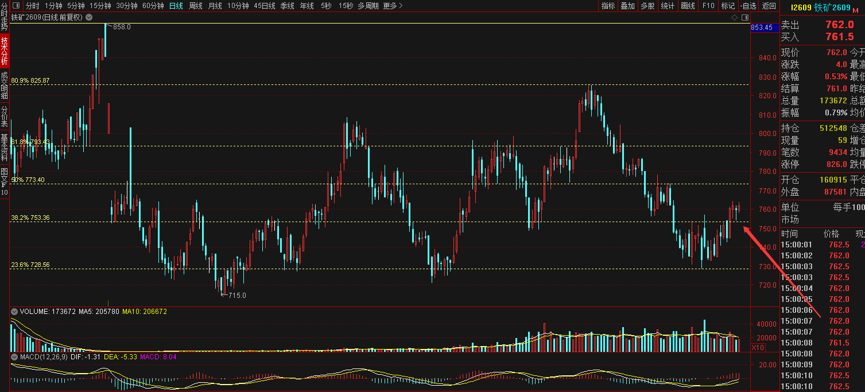Image resolution: width=865 pixels, height=392 pixels.
Task: Open 多股 multi-stock view
Action: (648, 6)
